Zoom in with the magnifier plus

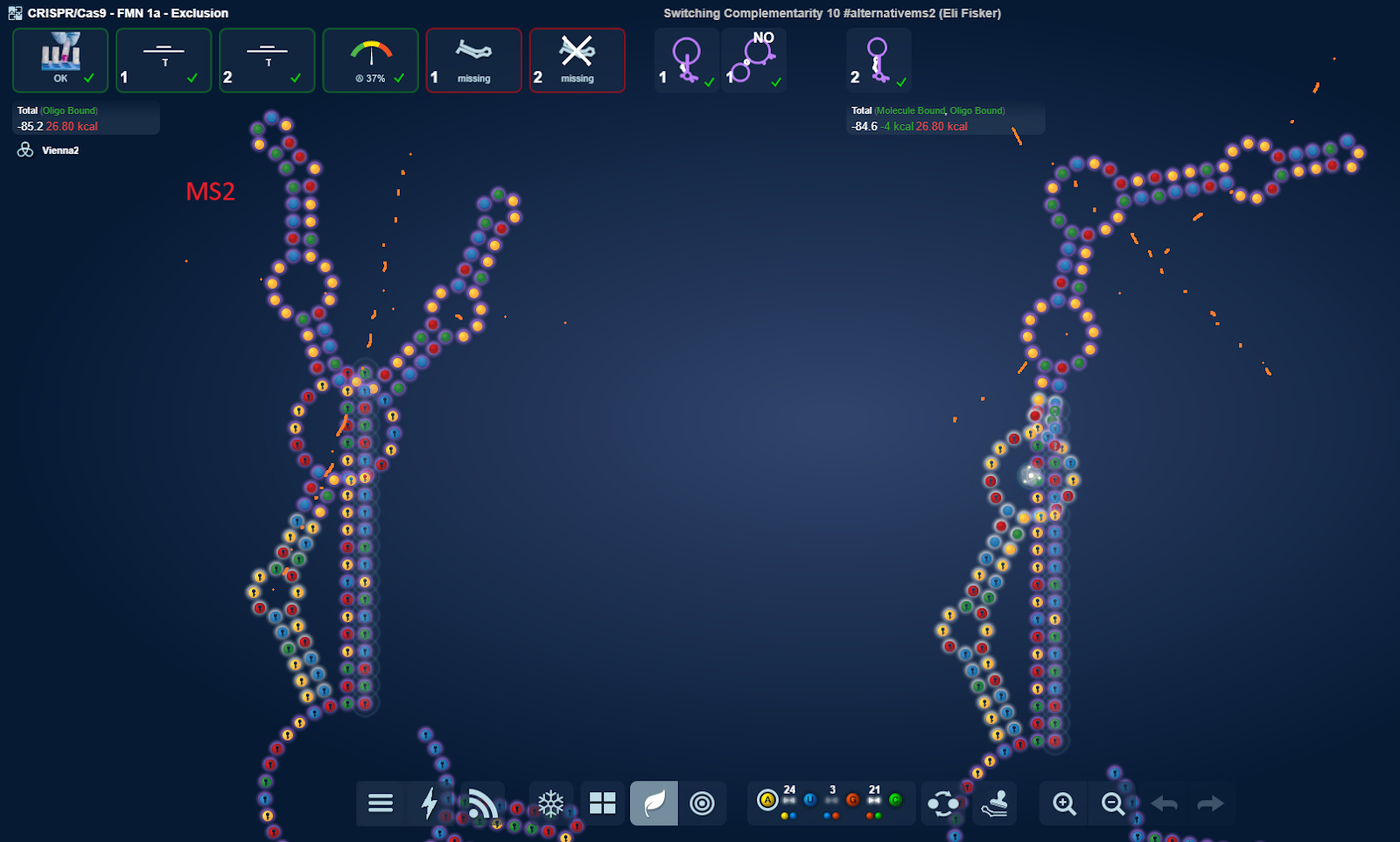[x=1064, y=803]
